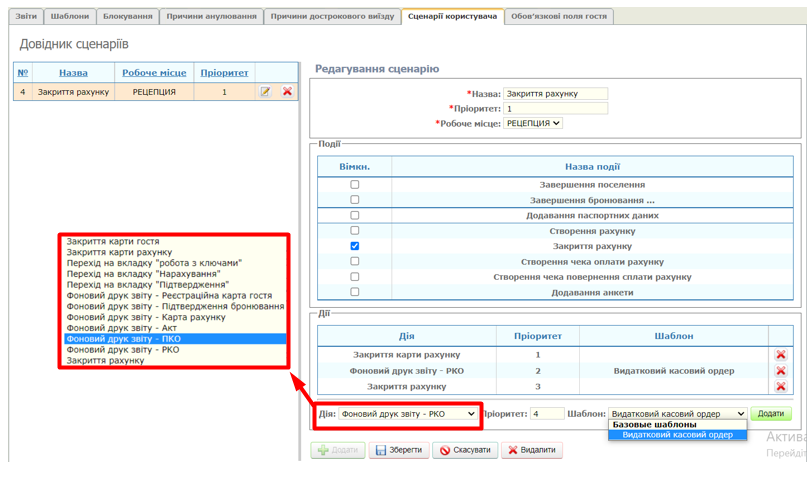Viewport: 809px width, 478px height.
Task: Click the 'Видалити' delete button
Action: click(532, 450)
